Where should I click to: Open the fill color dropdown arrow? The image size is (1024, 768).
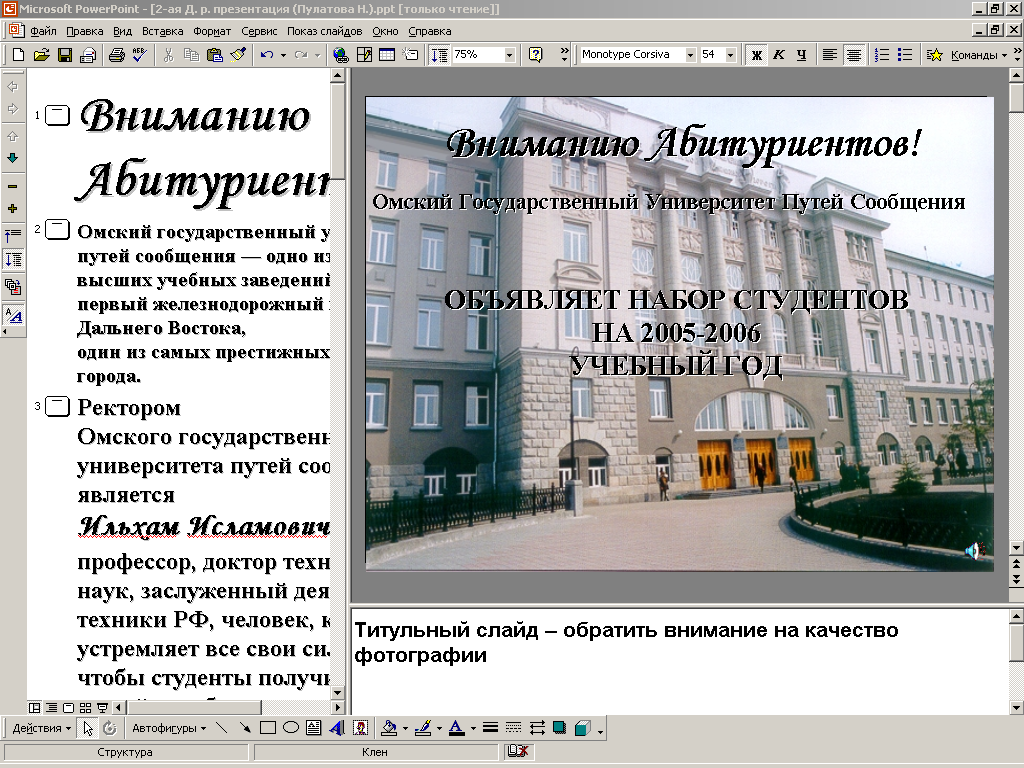[406, 728]
